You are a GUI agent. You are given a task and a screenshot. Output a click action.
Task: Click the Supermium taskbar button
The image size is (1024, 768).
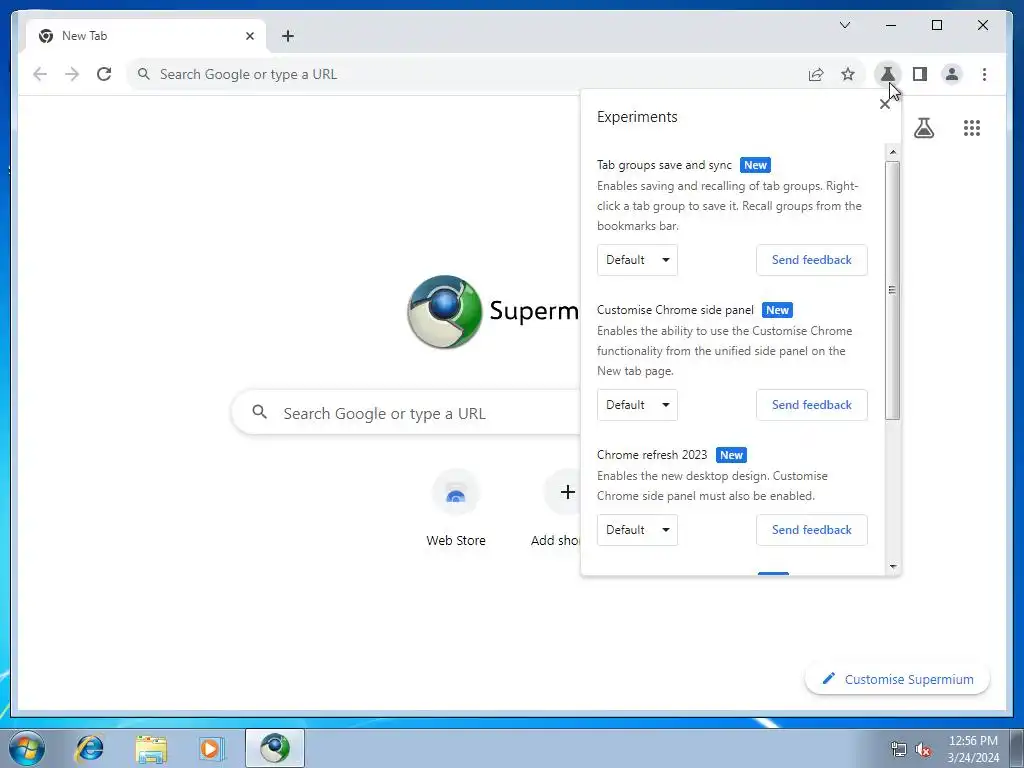275,748
